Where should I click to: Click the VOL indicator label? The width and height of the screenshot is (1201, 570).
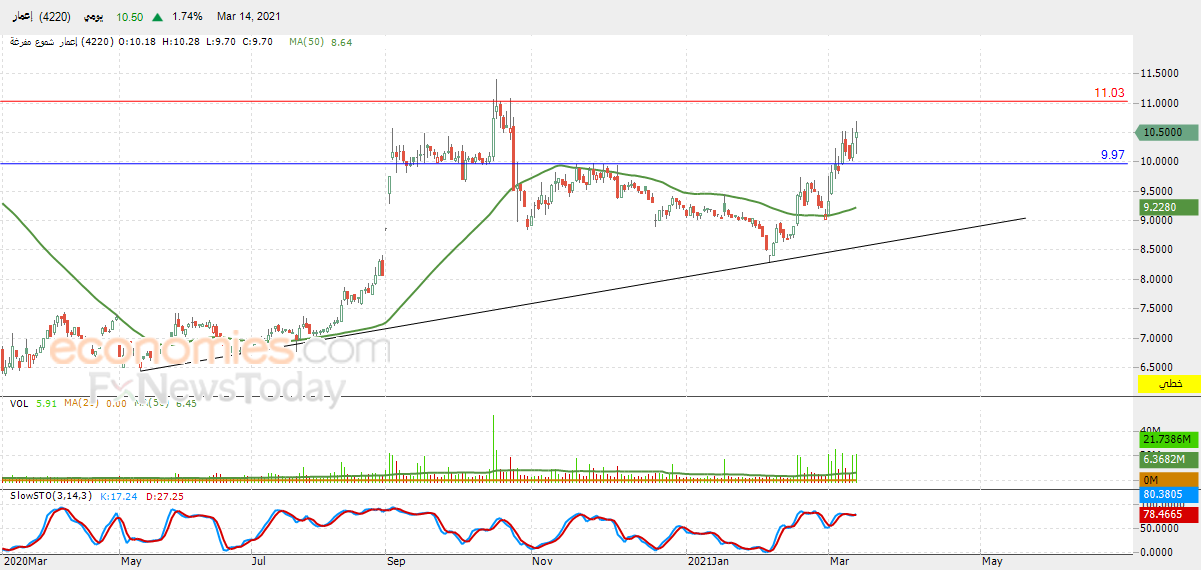(18, 403)
